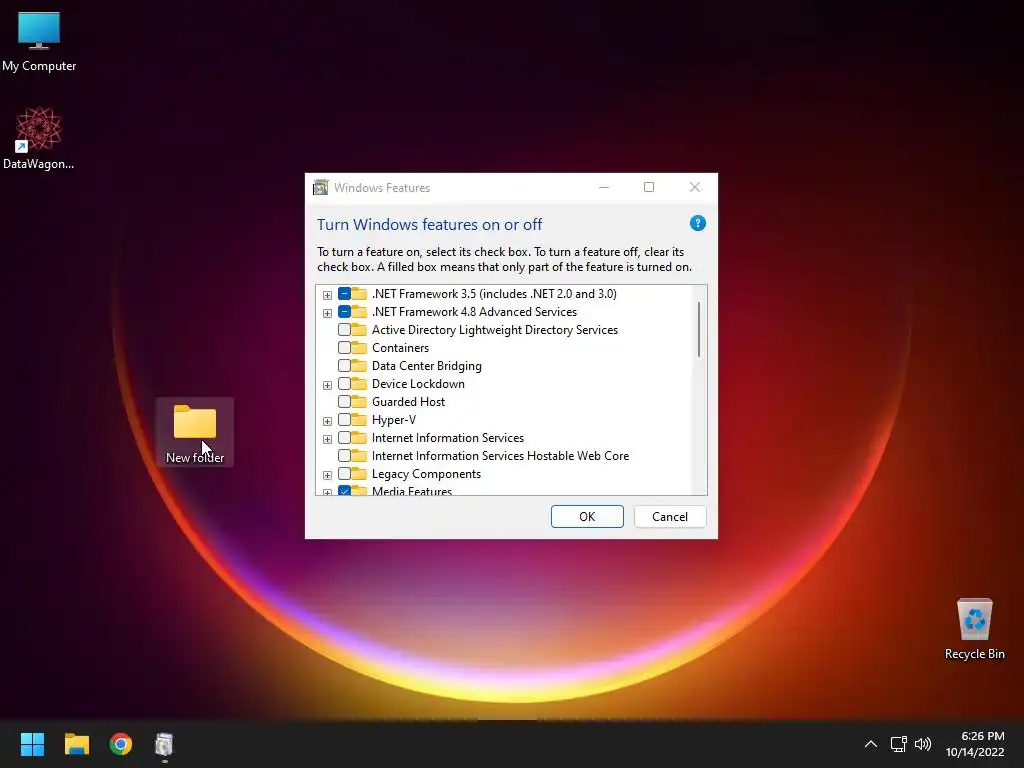Select the Containers feature label
This screenshot has width=1024, height=768.
pos(400,347)
